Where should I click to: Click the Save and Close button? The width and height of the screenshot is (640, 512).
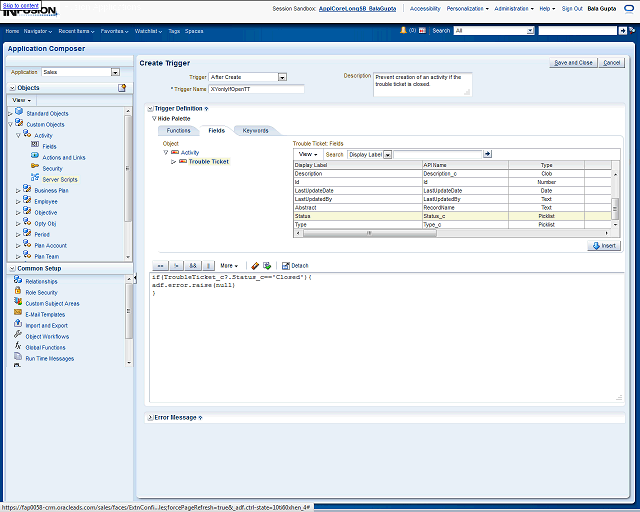(573, 62)
